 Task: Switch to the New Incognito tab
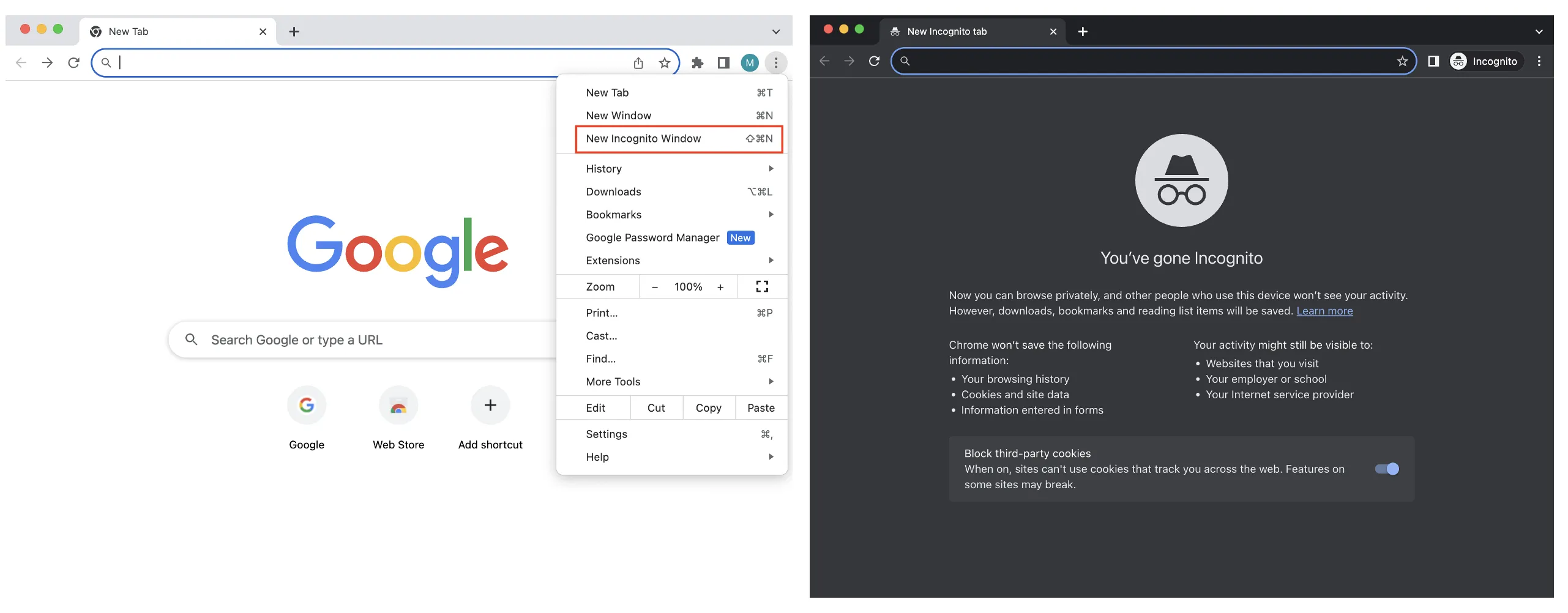click(x=946, y=31)
